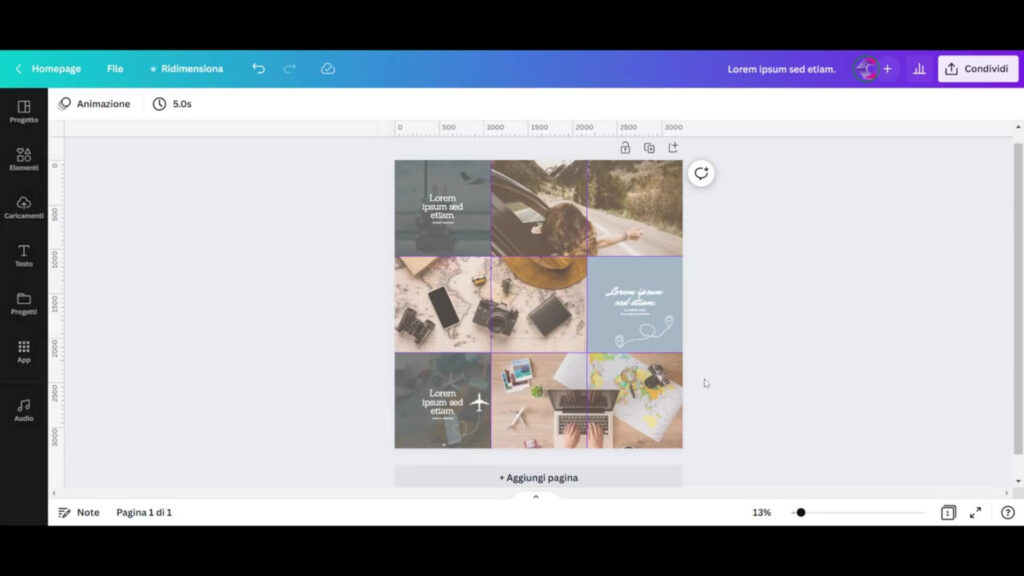Toggle the grid view page icon
The width and height of the screenshot is (1024, 576).
(x=947, y=513)
